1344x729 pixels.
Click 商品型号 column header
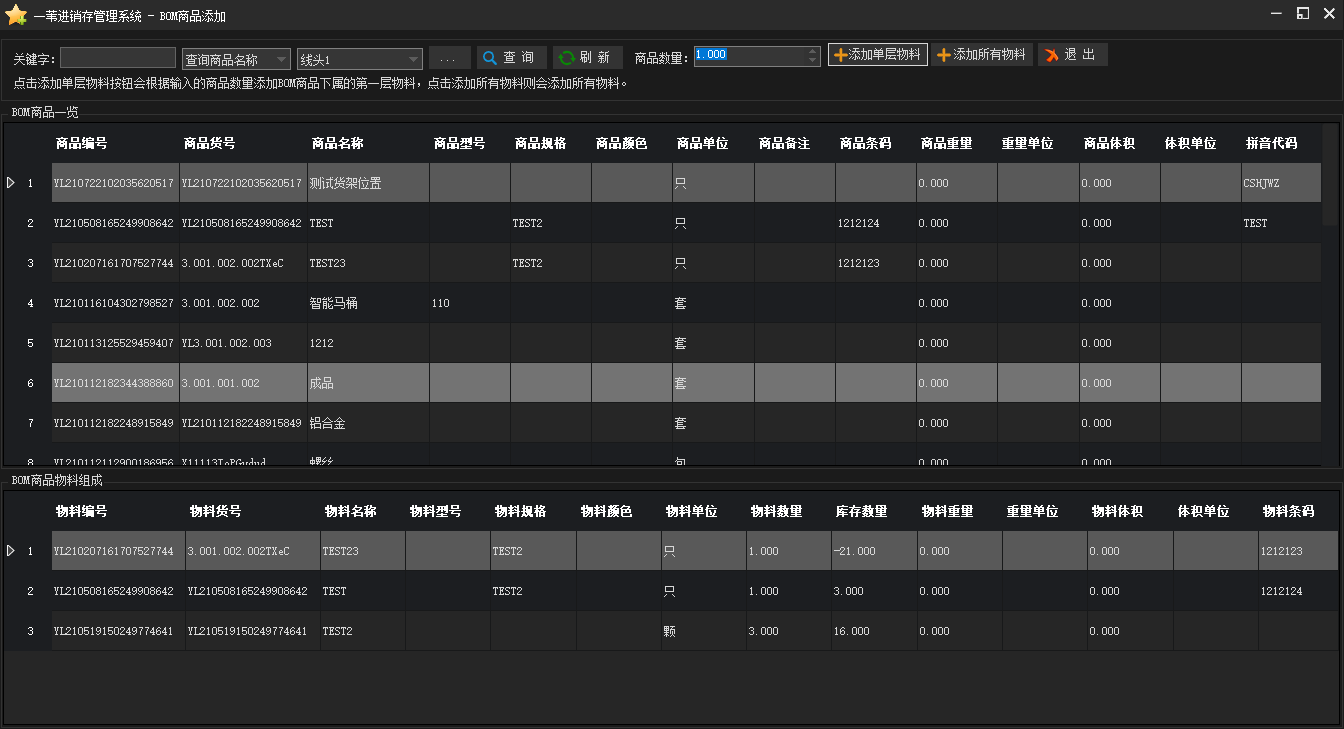coord(459,143)
